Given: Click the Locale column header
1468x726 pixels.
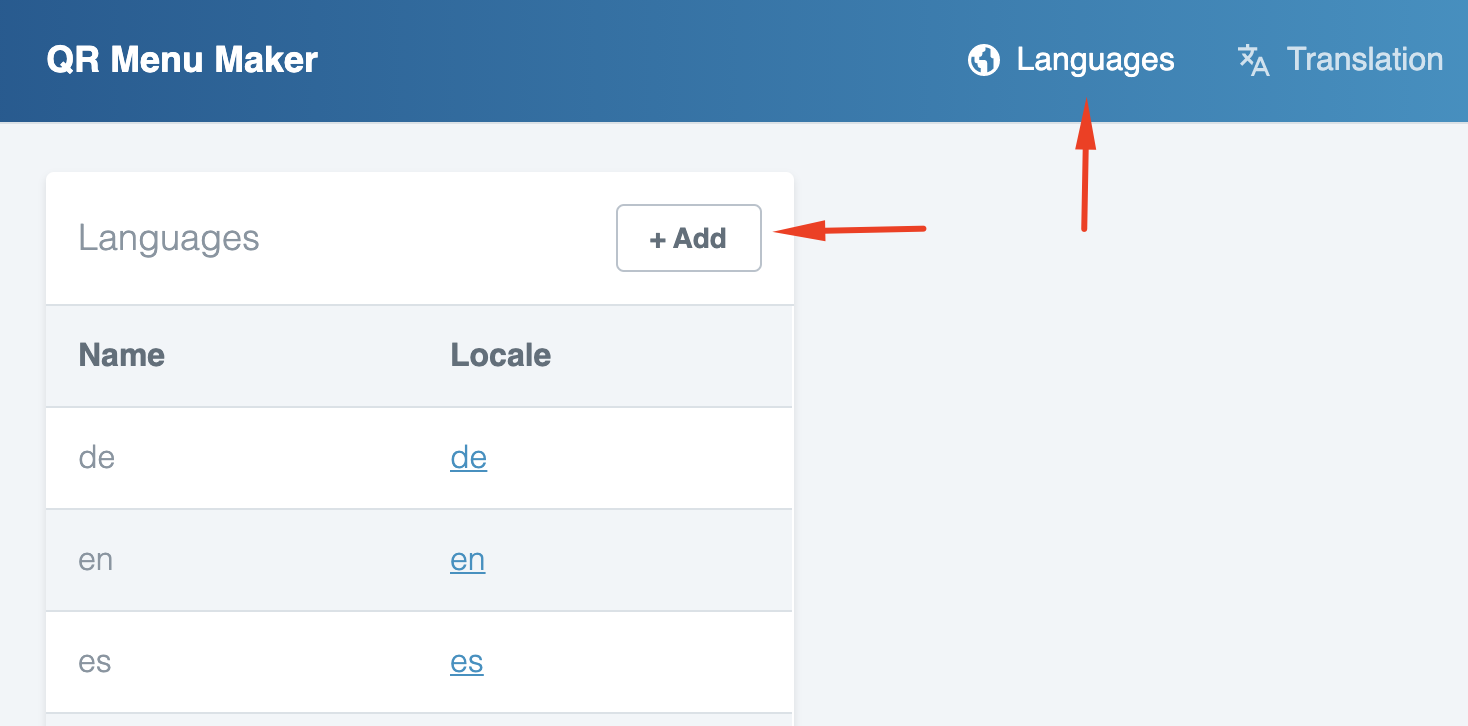Looking at the screenshot, I should click(500, 355).
